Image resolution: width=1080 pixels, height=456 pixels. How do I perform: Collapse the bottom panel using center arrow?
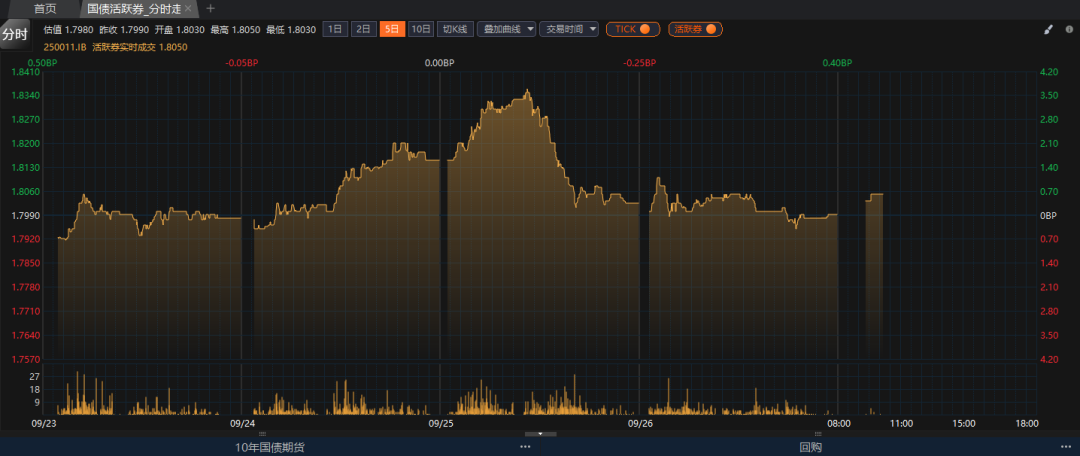click(x=540, y=434)
